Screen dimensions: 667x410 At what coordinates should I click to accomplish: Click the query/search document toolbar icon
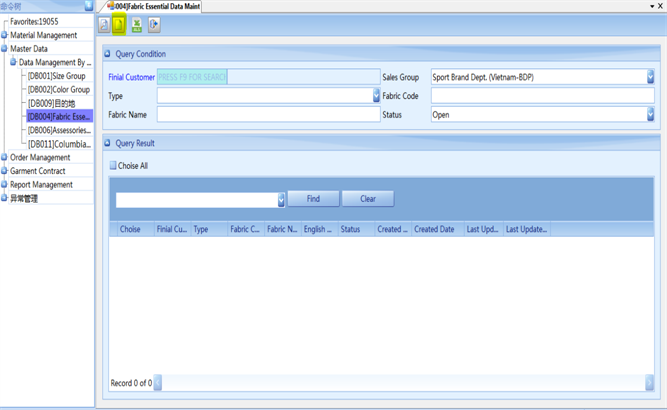coord(105,25)
